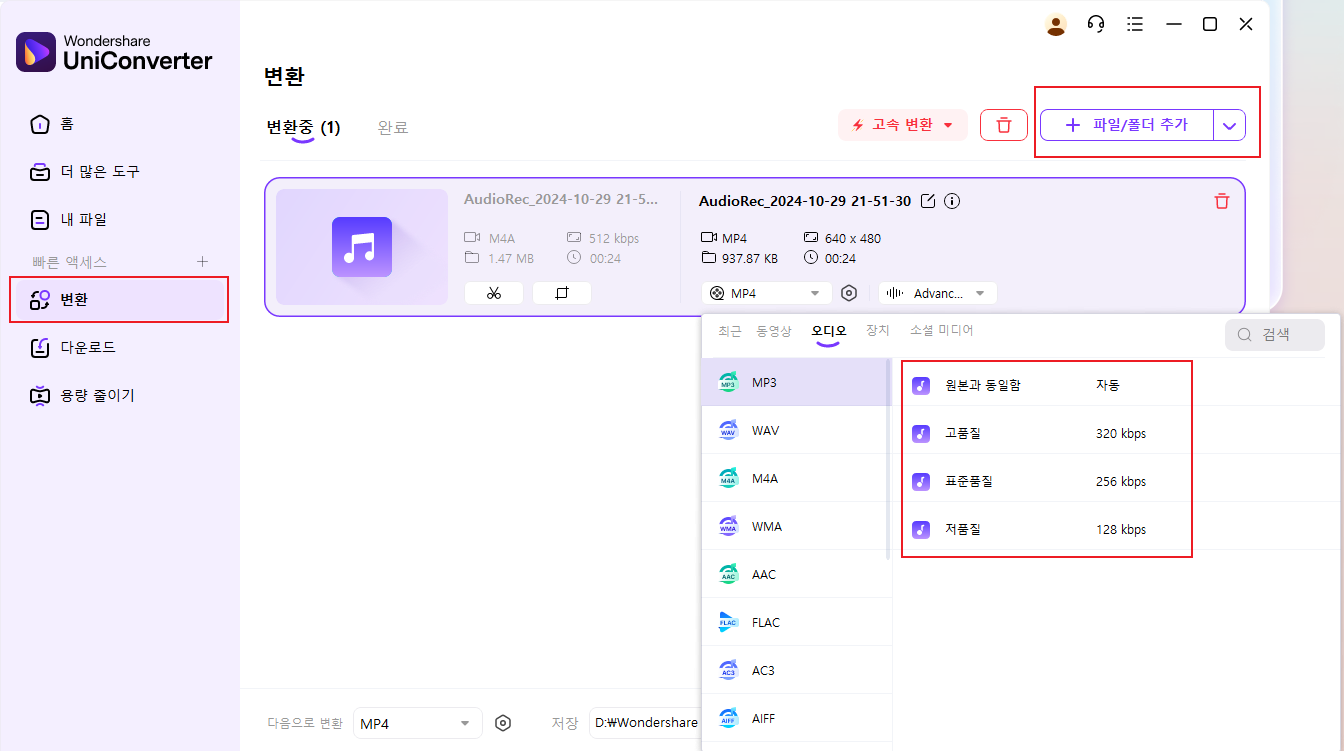The image size is (1344, 751).
Task: Click the scissors trim icon
Action: [x=494, y=293]
